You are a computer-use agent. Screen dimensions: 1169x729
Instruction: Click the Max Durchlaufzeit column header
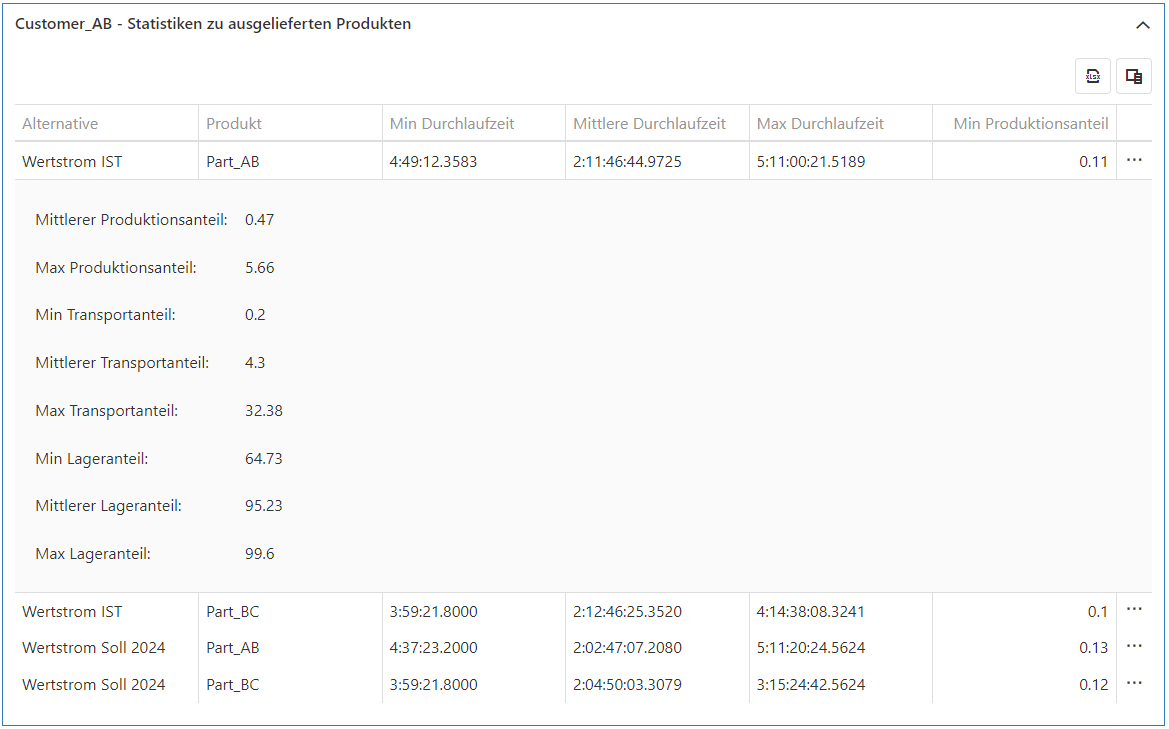[823, 121]
